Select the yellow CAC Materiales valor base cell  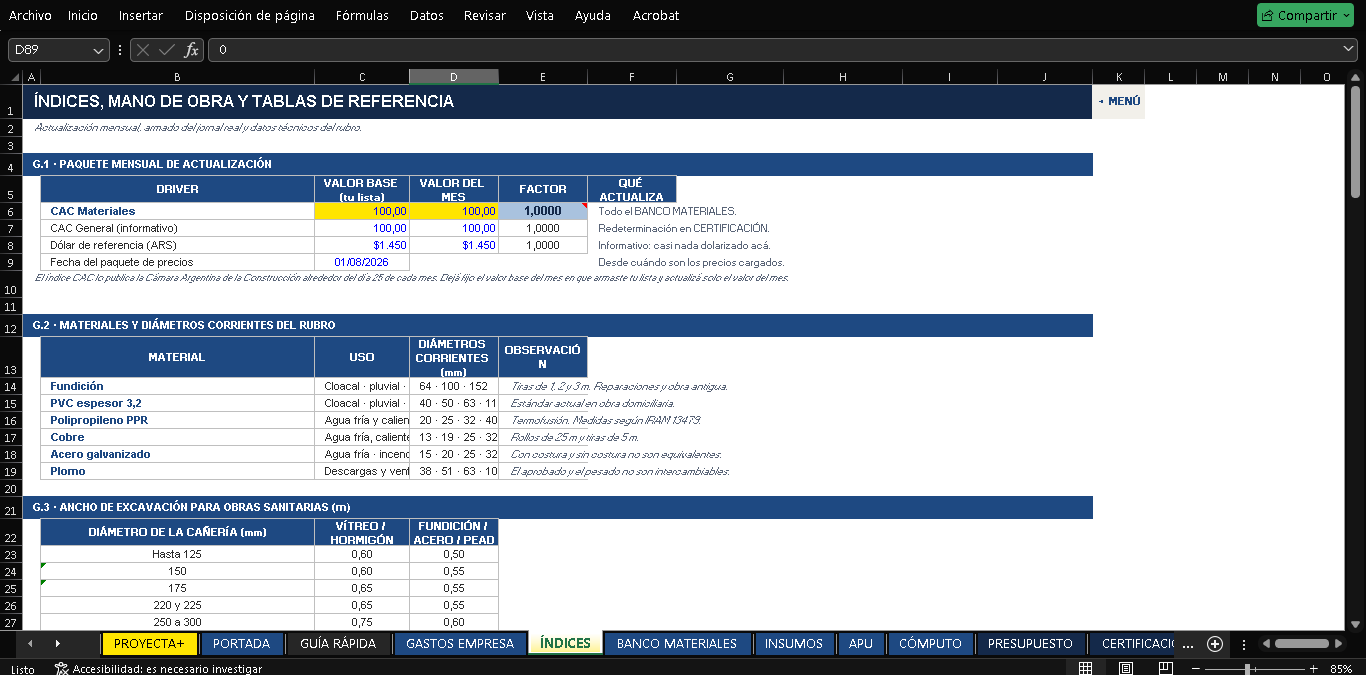coord(362,211)
